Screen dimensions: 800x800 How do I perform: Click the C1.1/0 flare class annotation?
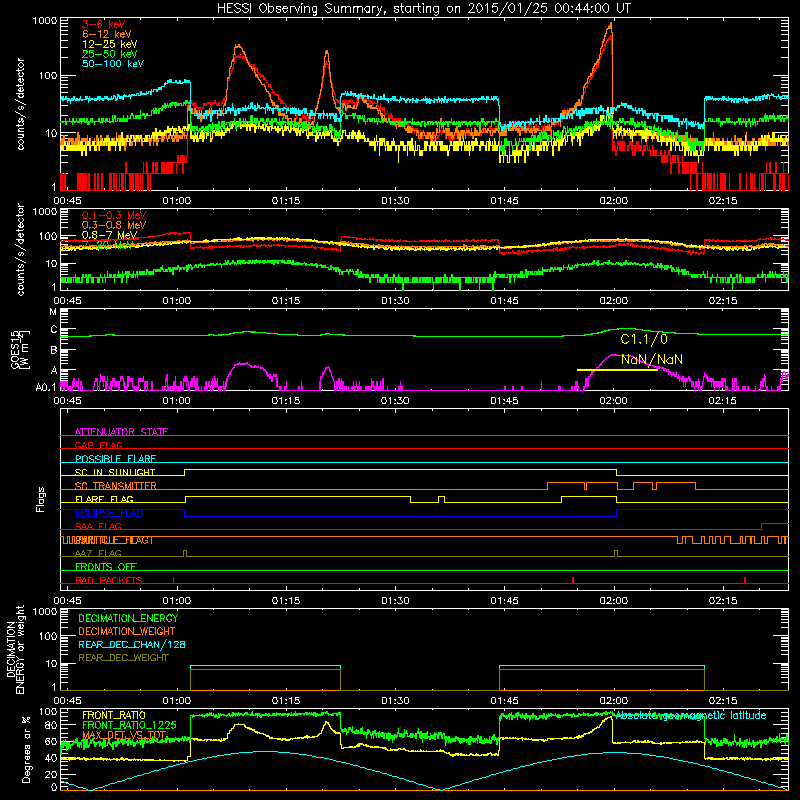click(x=644, y=339)
